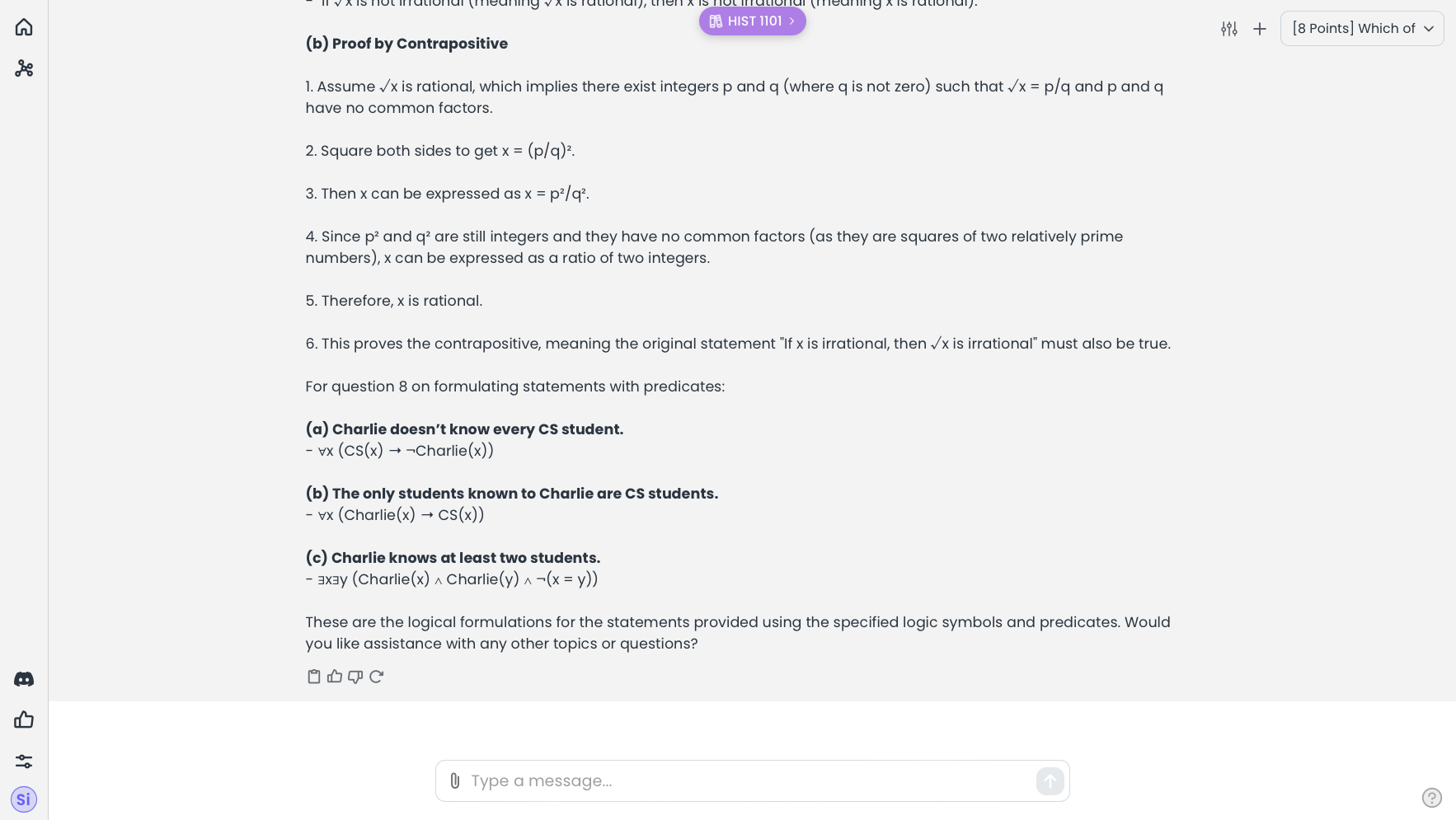Open the Si user profile avatar
Screen dimensions: 1456x820
24,799
